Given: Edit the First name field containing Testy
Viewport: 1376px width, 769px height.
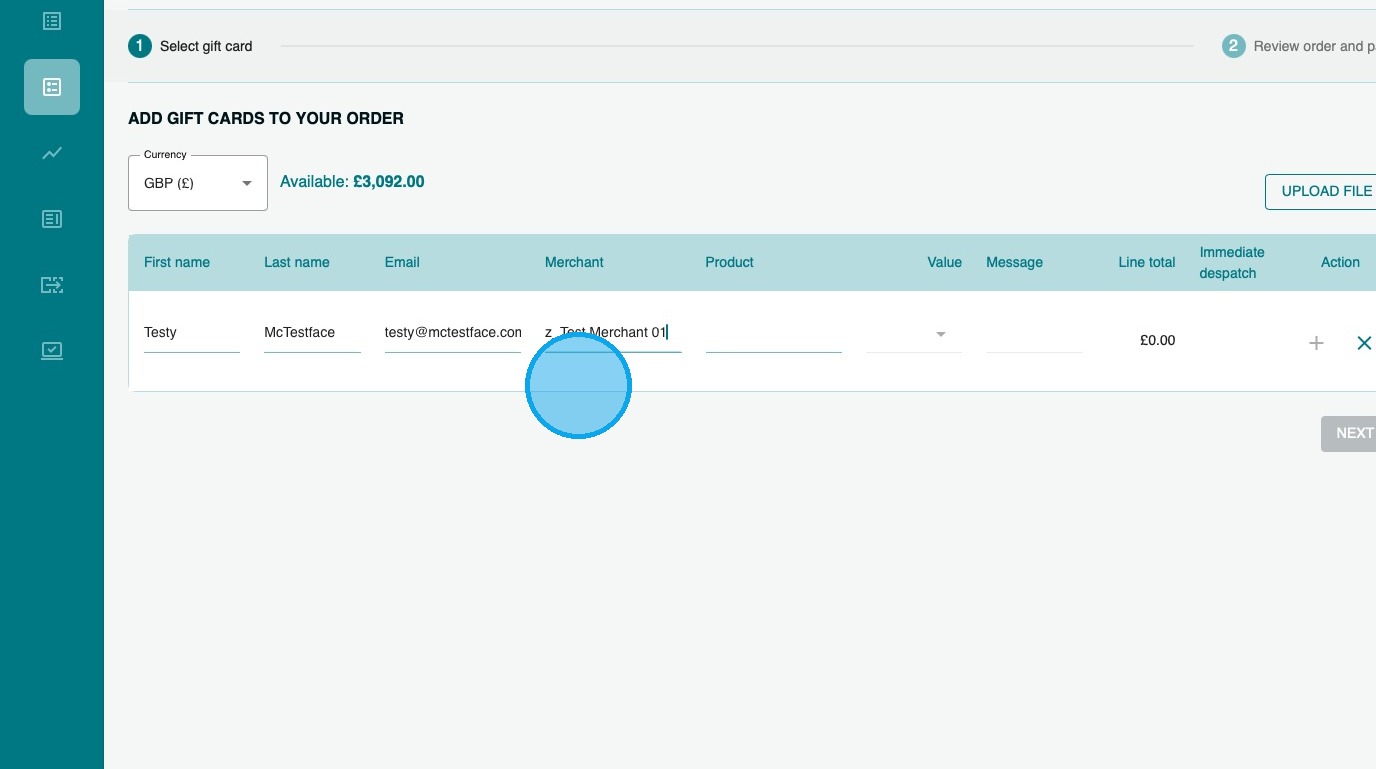Looking at the screenshot, I should 192,333.
